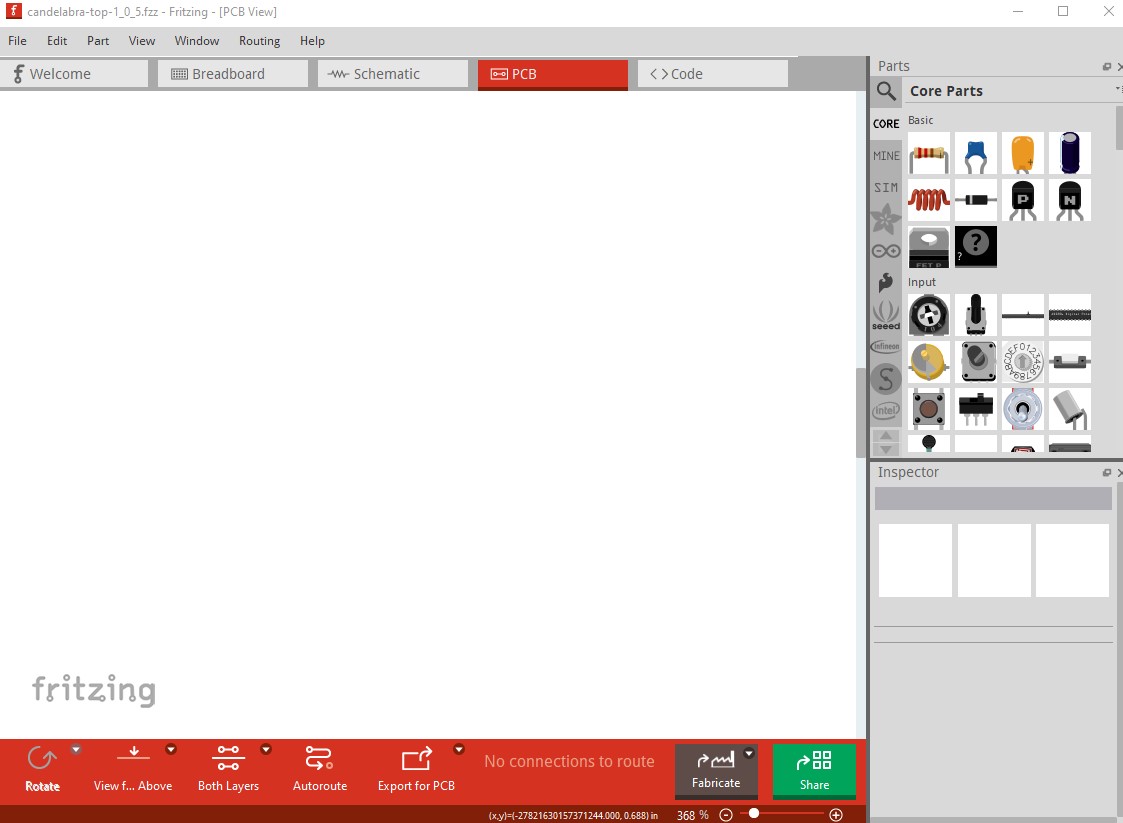Image resolution: width=1123 pixels, height=823 pixels.
Task: Pick the red inductor coil part
Action: click(929, 200)
